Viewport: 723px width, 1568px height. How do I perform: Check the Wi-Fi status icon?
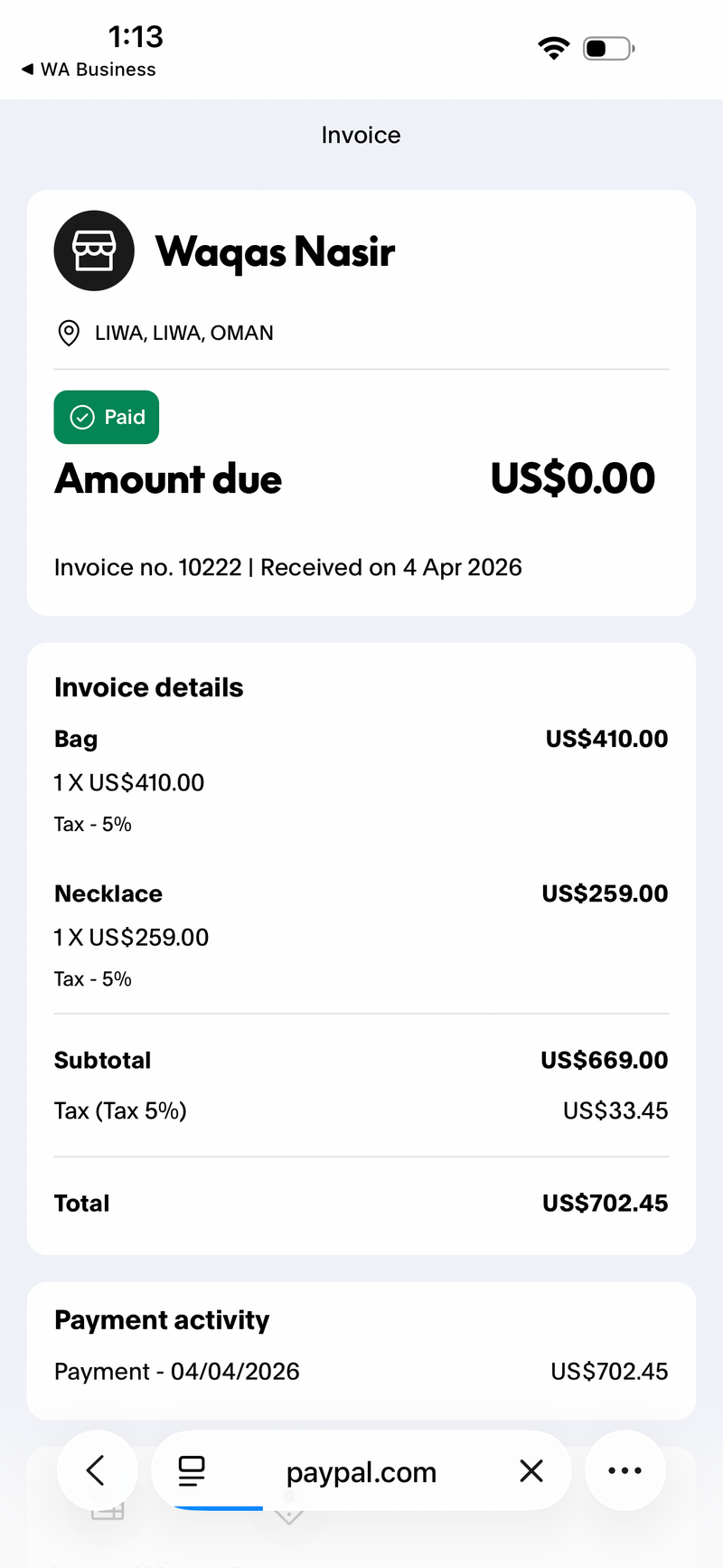553,48
